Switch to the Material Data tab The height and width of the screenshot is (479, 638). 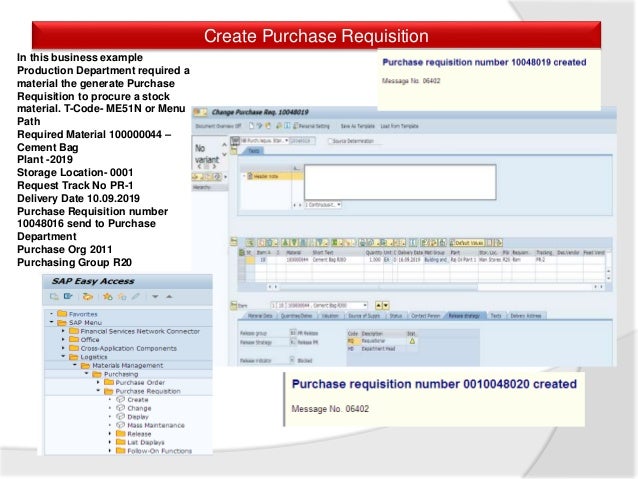(260, 316)
